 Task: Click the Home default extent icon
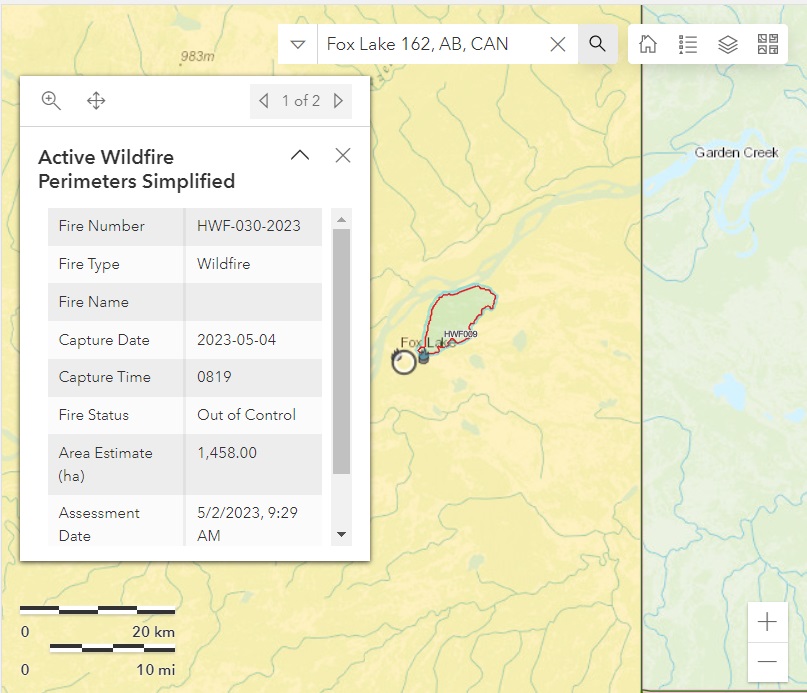coord(648,44)
